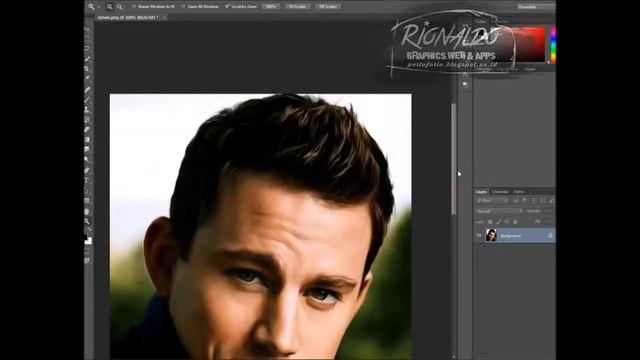Close the open document tab

[164, 18]
